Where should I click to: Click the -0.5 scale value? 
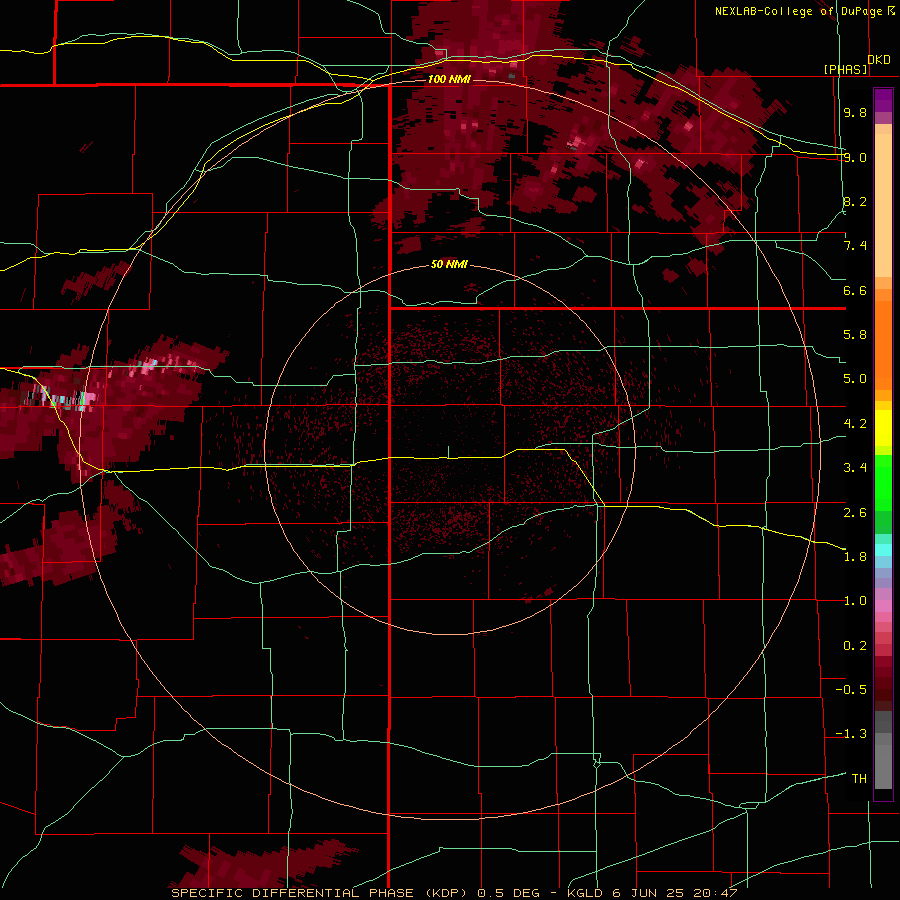click(851, 690)
